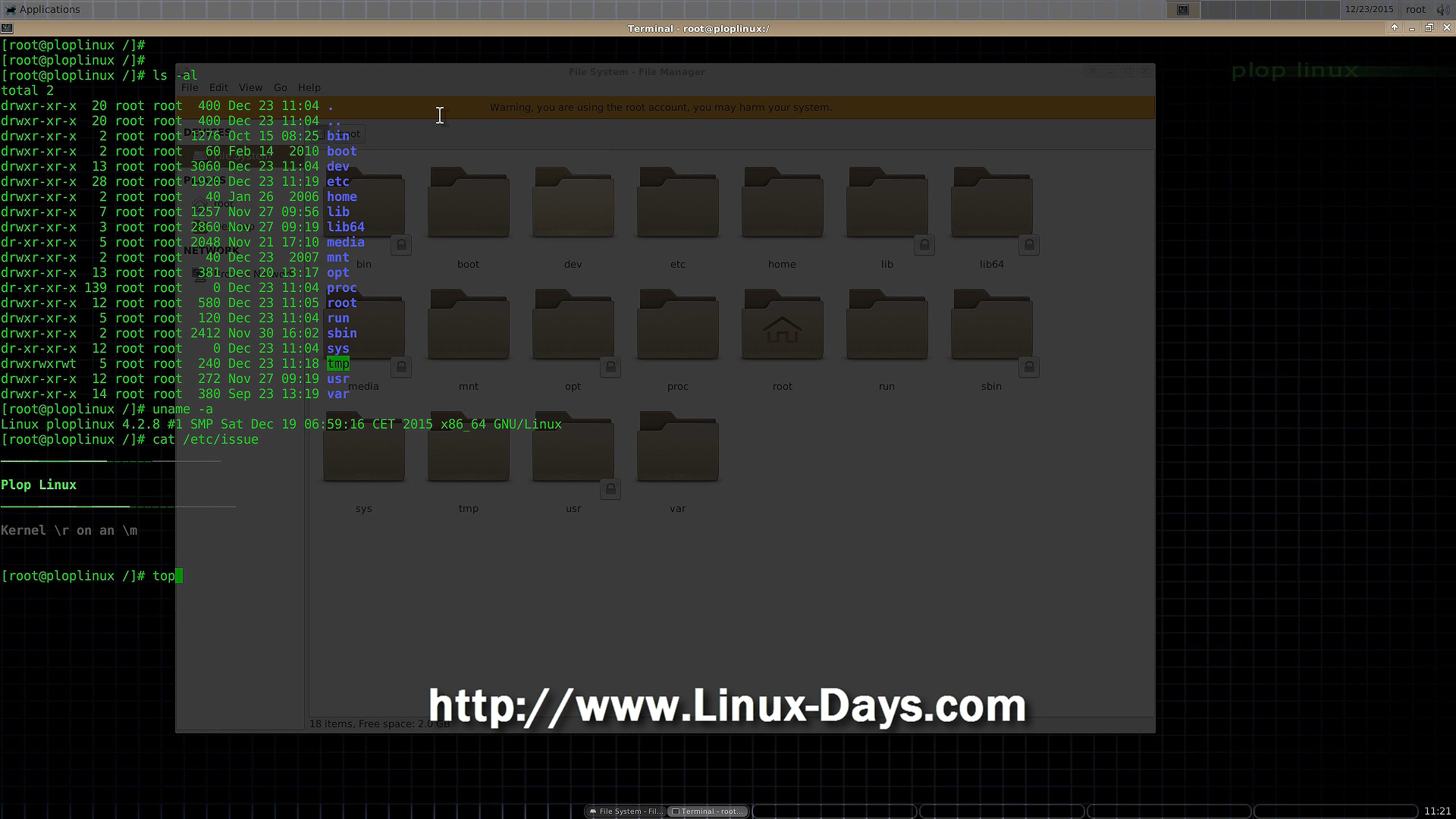Open the tmp folder in File Manager
The height and width of the screenshot is (819, 1456).
click(469, 447)
